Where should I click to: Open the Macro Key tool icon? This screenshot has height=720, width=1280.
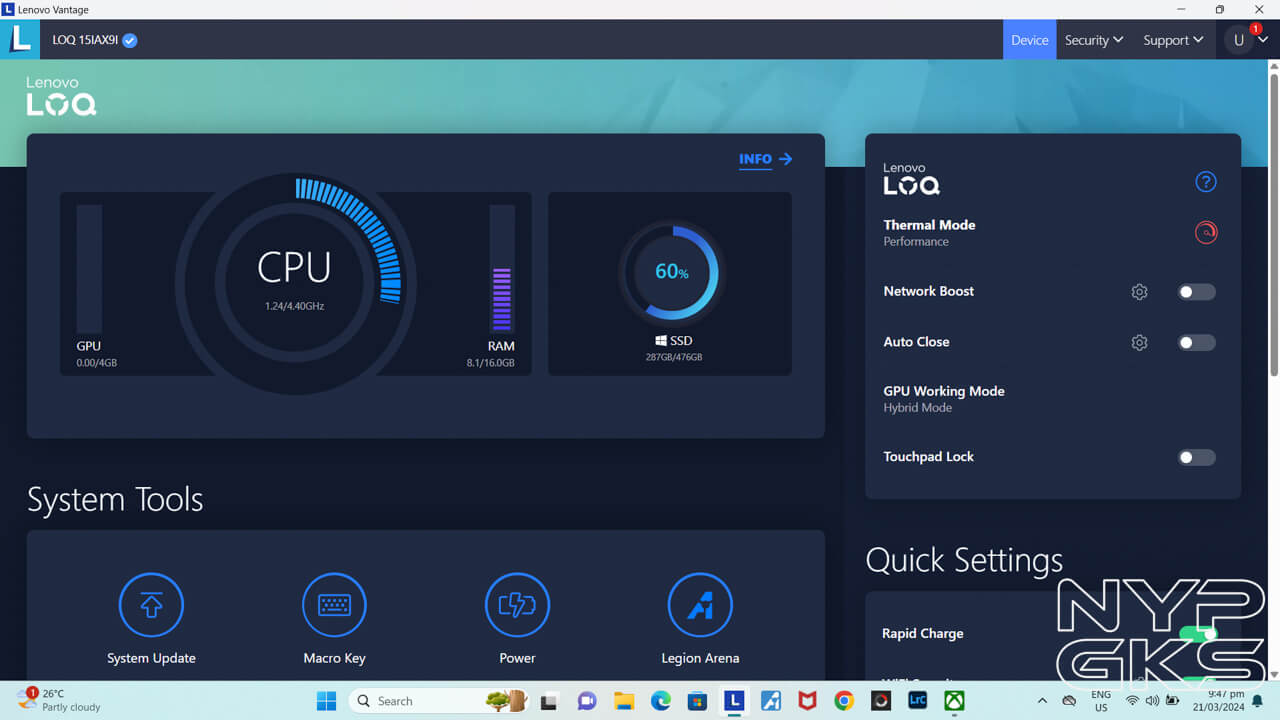click(x=334, y=605)
